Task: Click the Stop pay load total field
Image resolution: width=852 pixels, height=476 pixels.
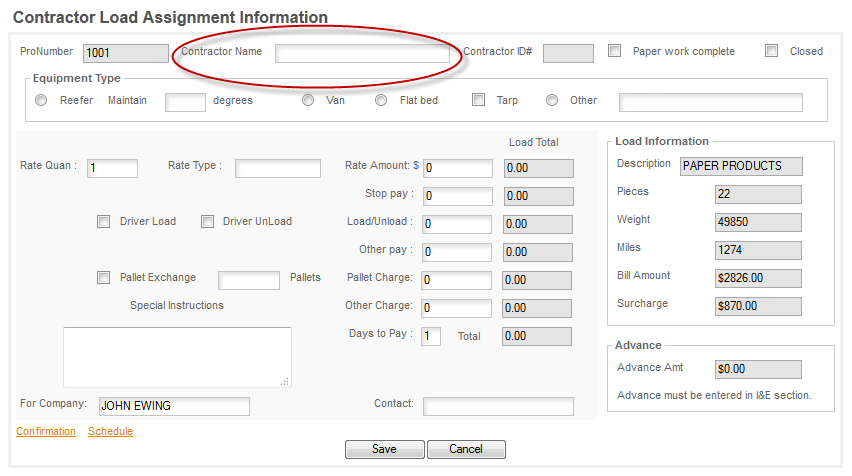Action: click(x=538, y=196)
